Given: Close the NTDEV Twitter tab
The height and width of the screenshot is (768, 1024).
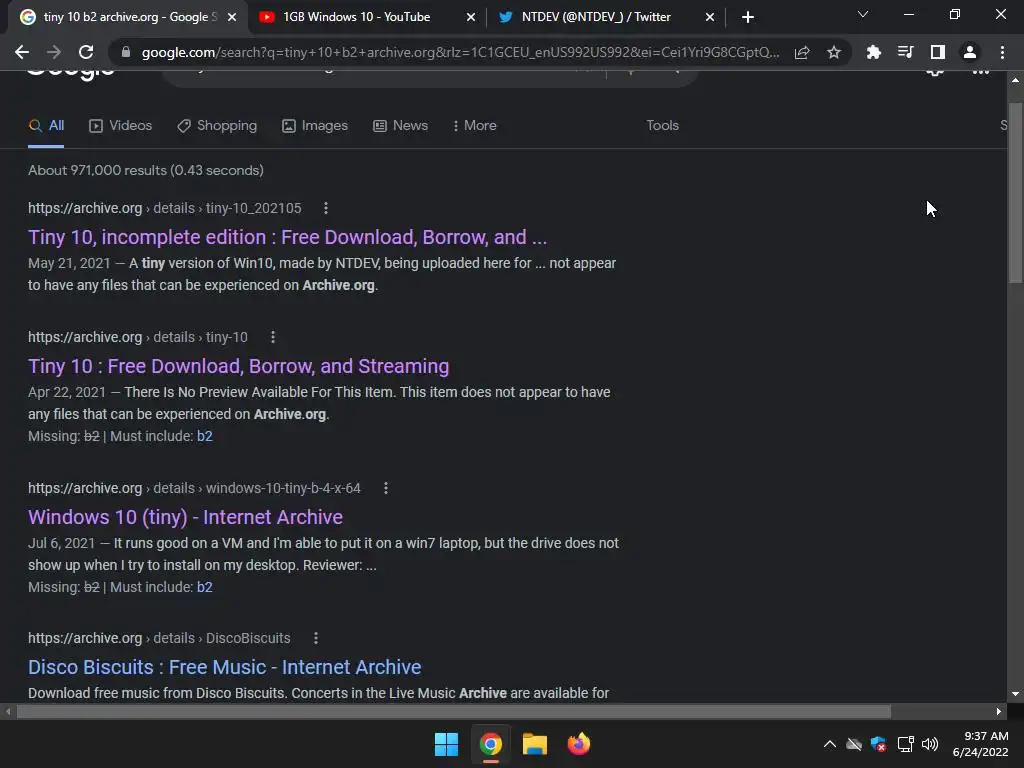Looking at the screenshot, I should (710, 17).
